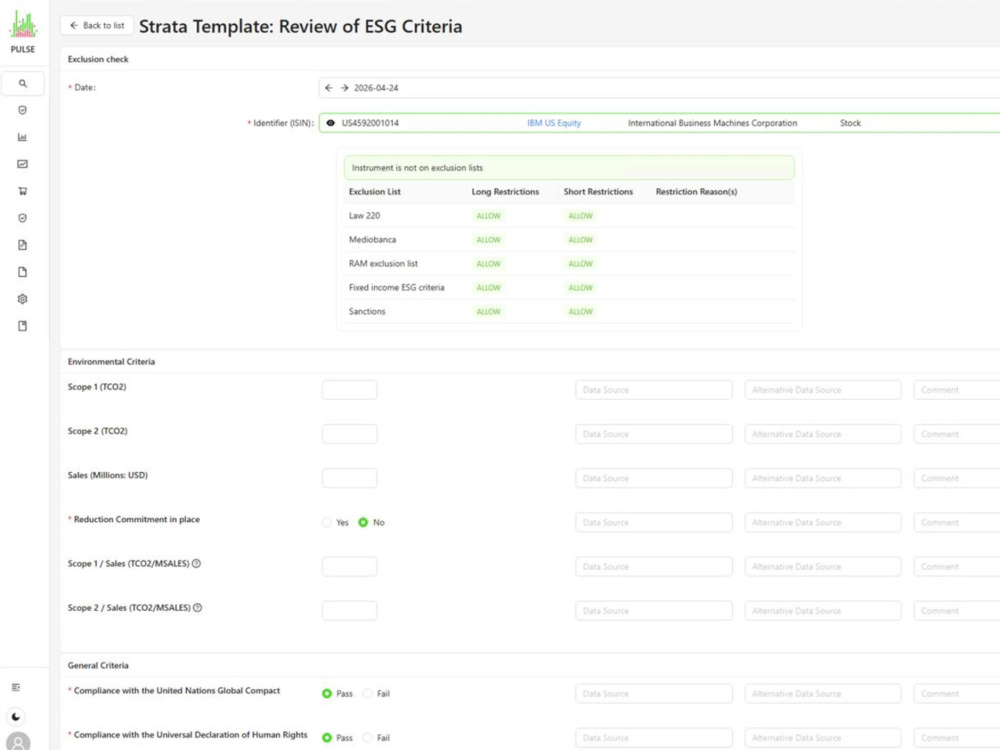
Task: Click the PULSE logo
Action: [23, 33]
